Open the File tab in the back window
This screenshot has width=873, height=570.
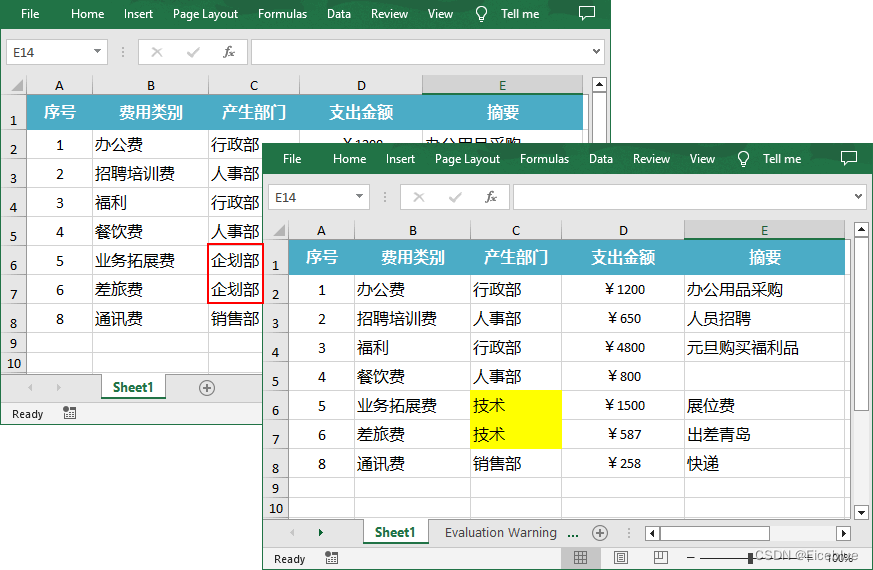click(x=30, y=14)
